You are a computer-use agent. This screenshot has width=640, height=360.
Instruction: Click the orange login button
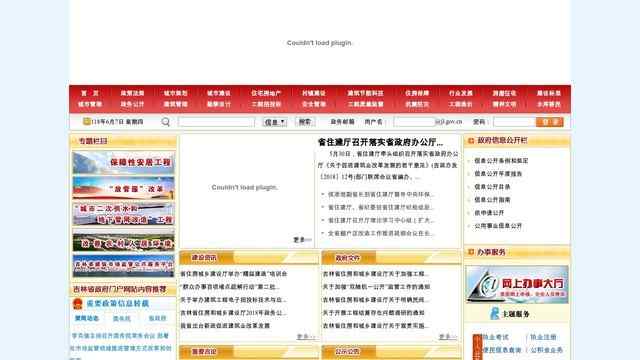coord(549,122)
